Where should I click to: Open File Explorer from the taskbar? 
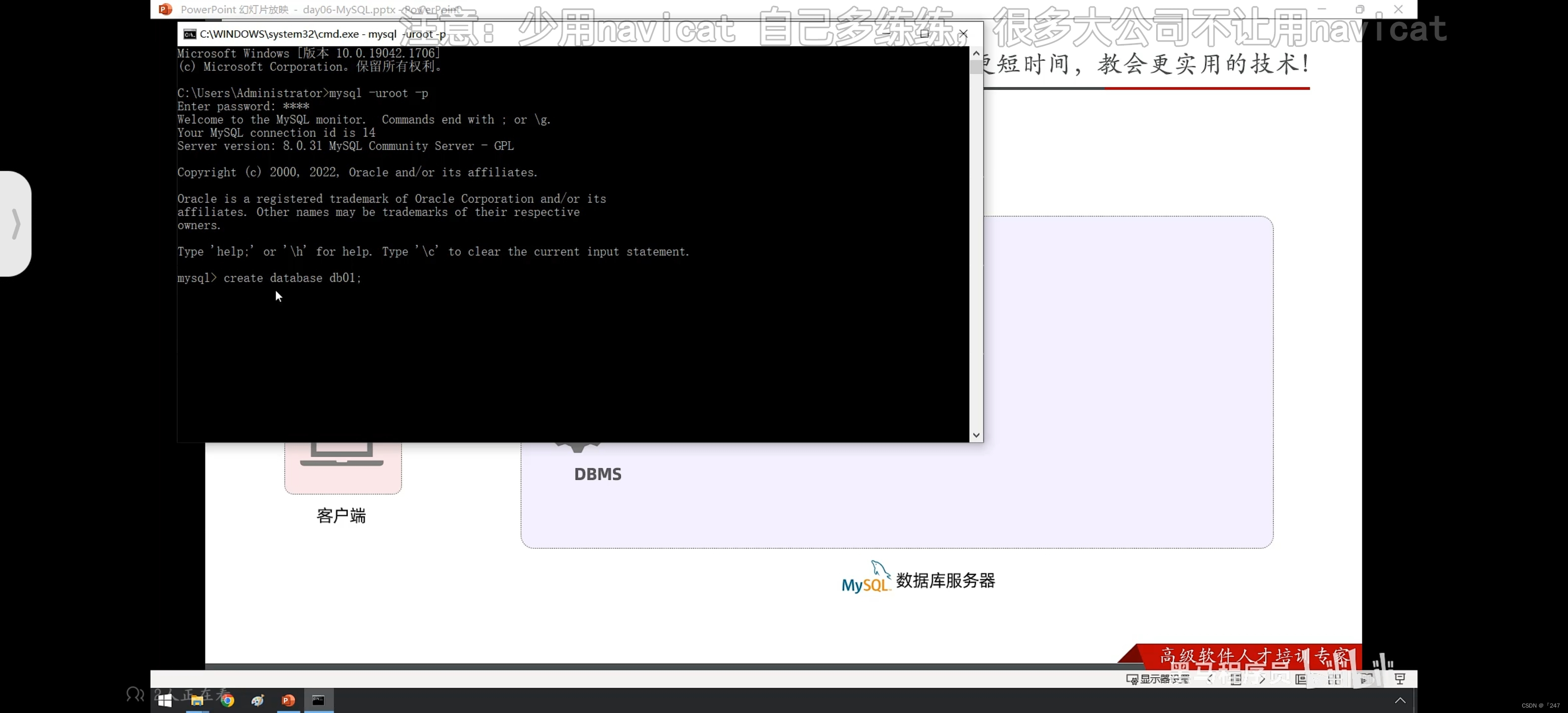(196, 700)
